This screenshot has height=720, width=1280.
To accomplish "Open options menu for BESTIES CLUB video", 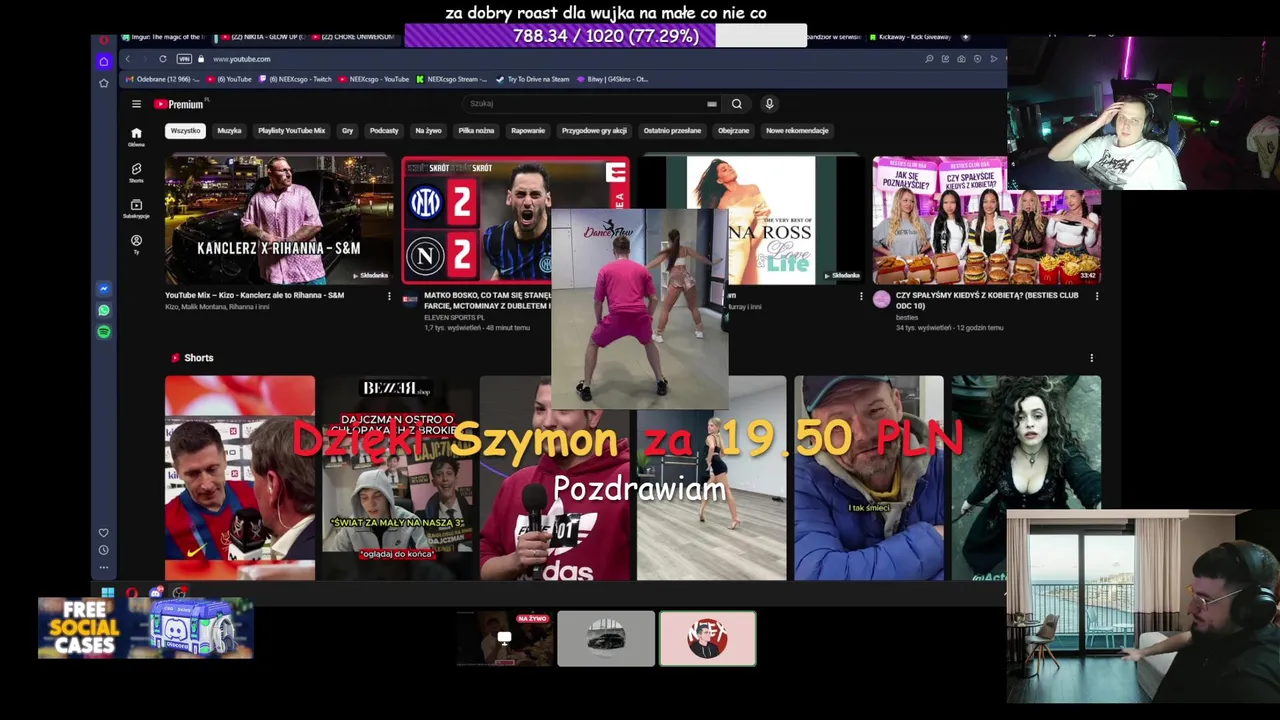I will click(x=1096, y=296).
